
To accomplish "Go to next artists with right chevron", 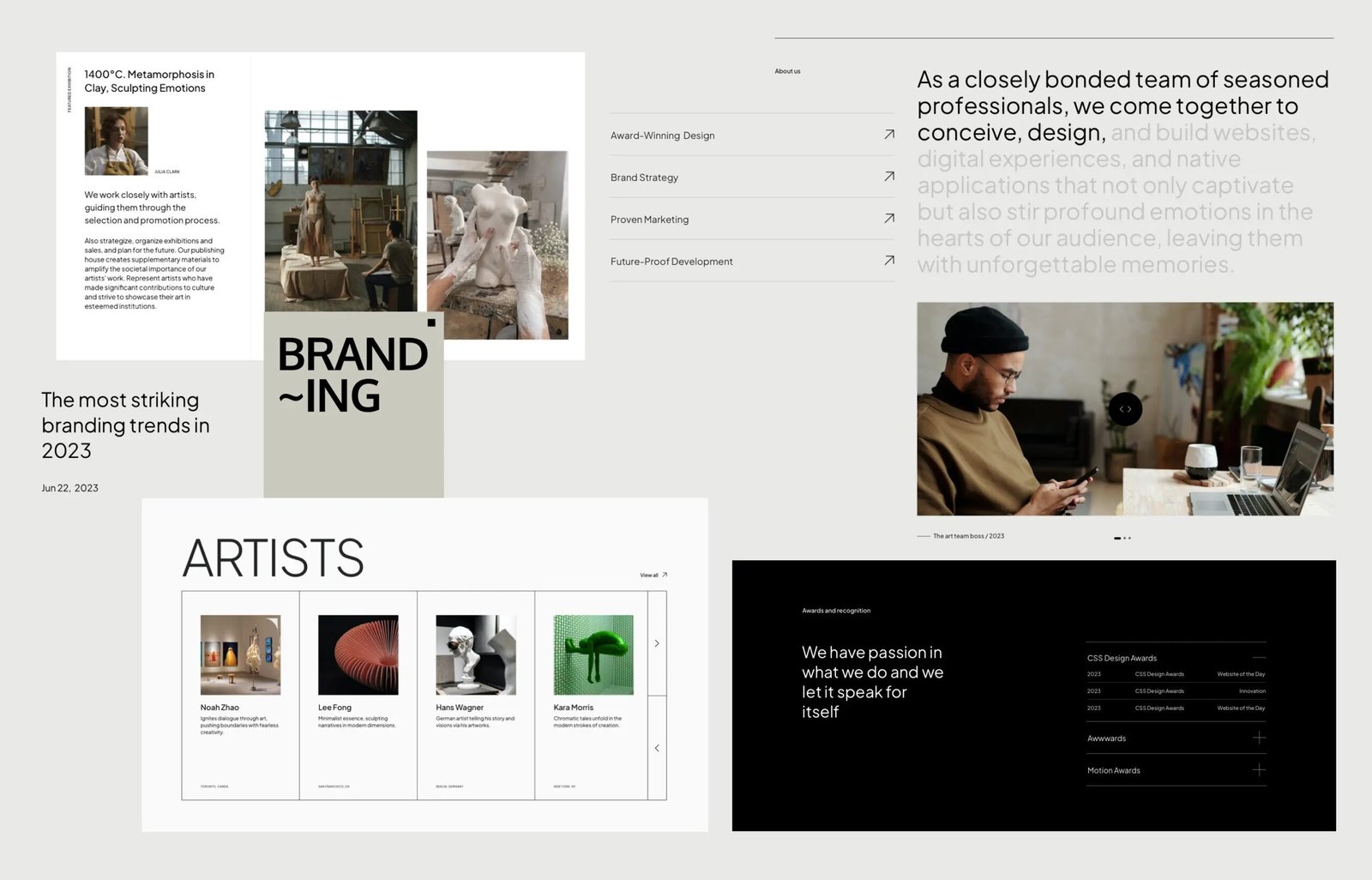I will tap(657, 643).
